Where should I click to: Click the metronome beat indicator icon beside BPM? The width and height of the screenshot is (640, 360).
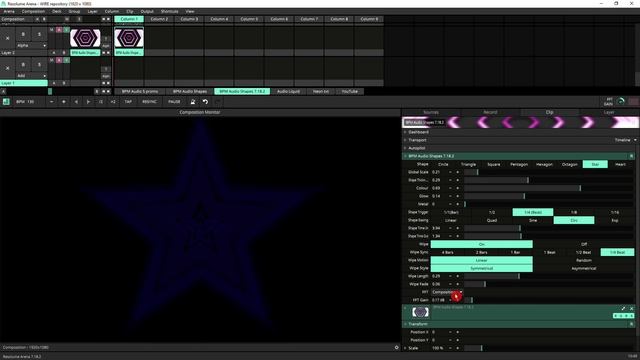click(x=6, y=102)
